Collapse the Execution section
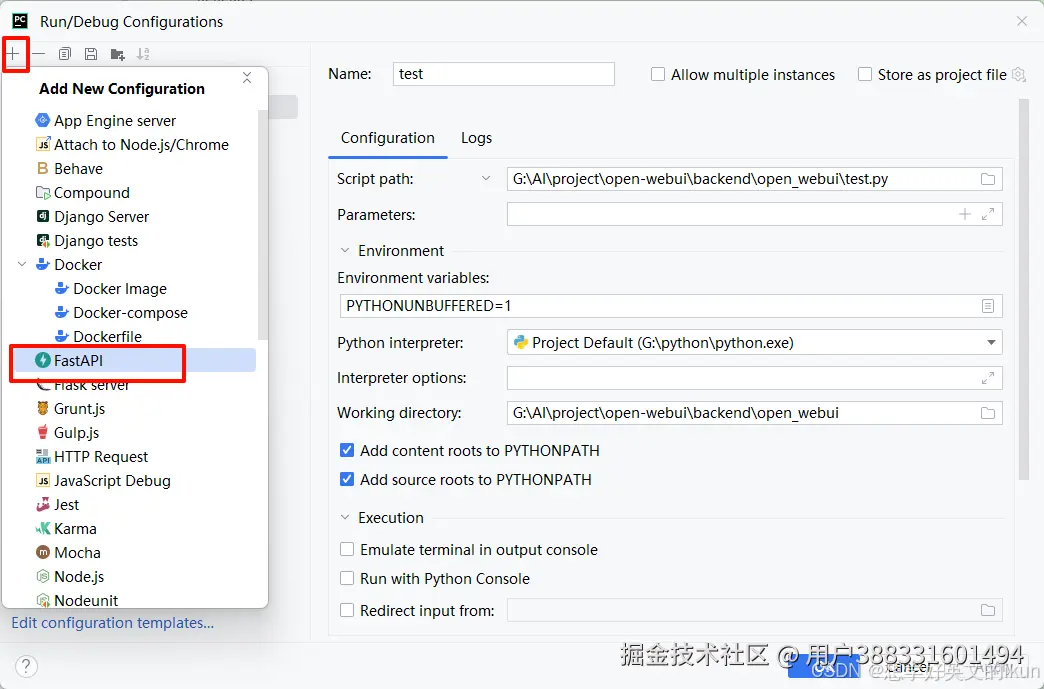The image size is (1044, 689). coord(345,517)
